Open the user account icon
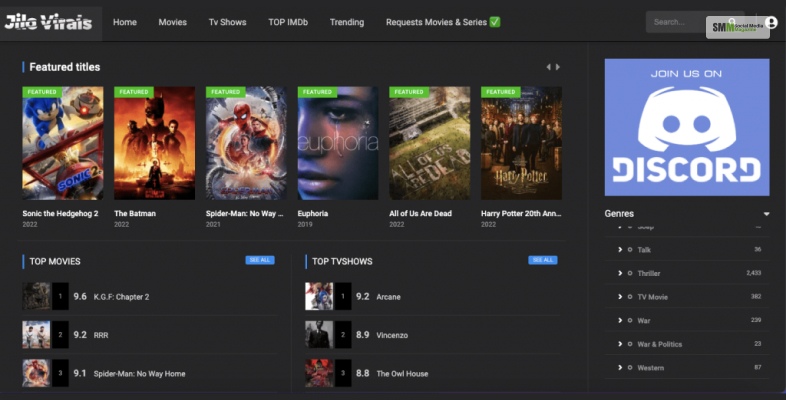The width and height of the screenshot is (786, 400). click(771, 22)
